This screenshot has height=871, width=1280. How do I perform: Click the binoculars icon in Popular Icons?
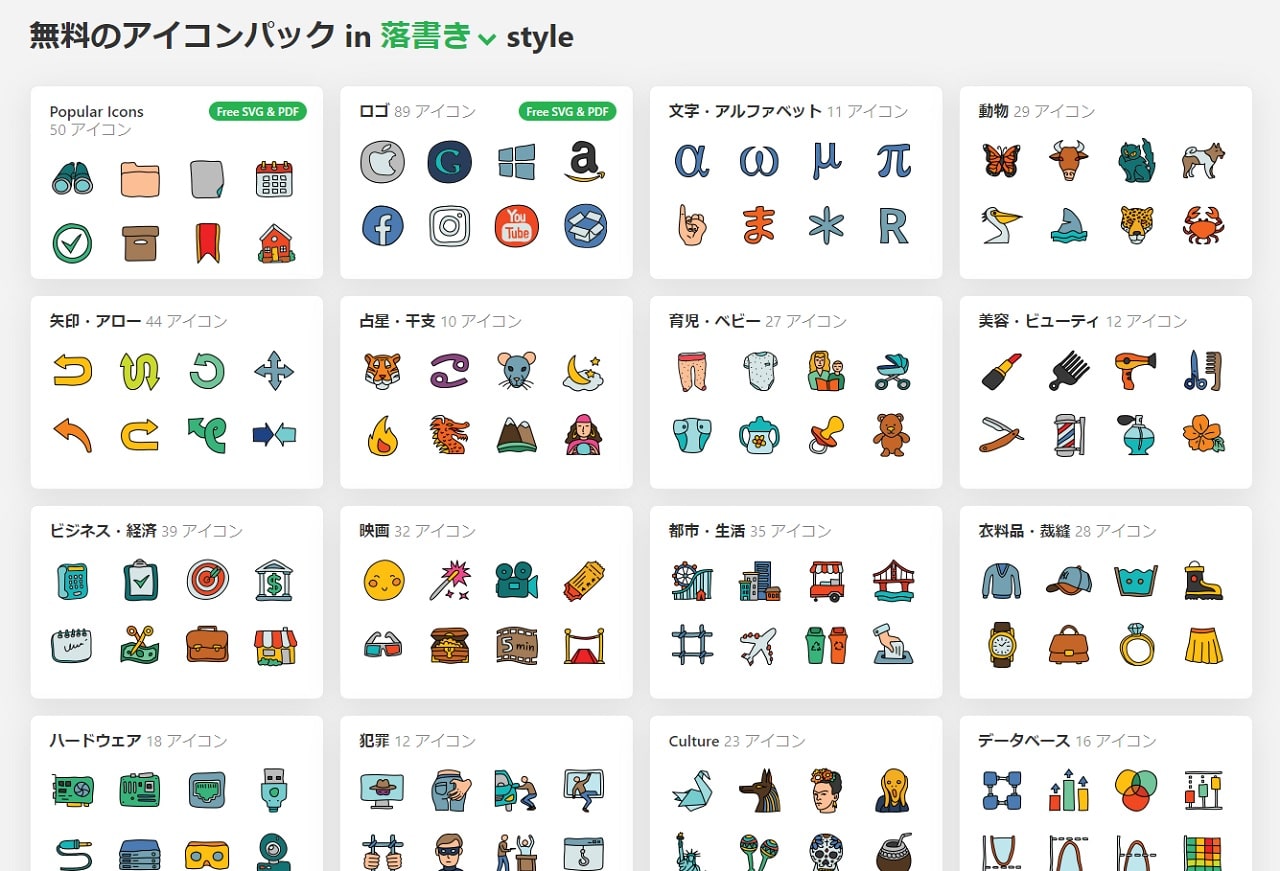tap(72, 179)
